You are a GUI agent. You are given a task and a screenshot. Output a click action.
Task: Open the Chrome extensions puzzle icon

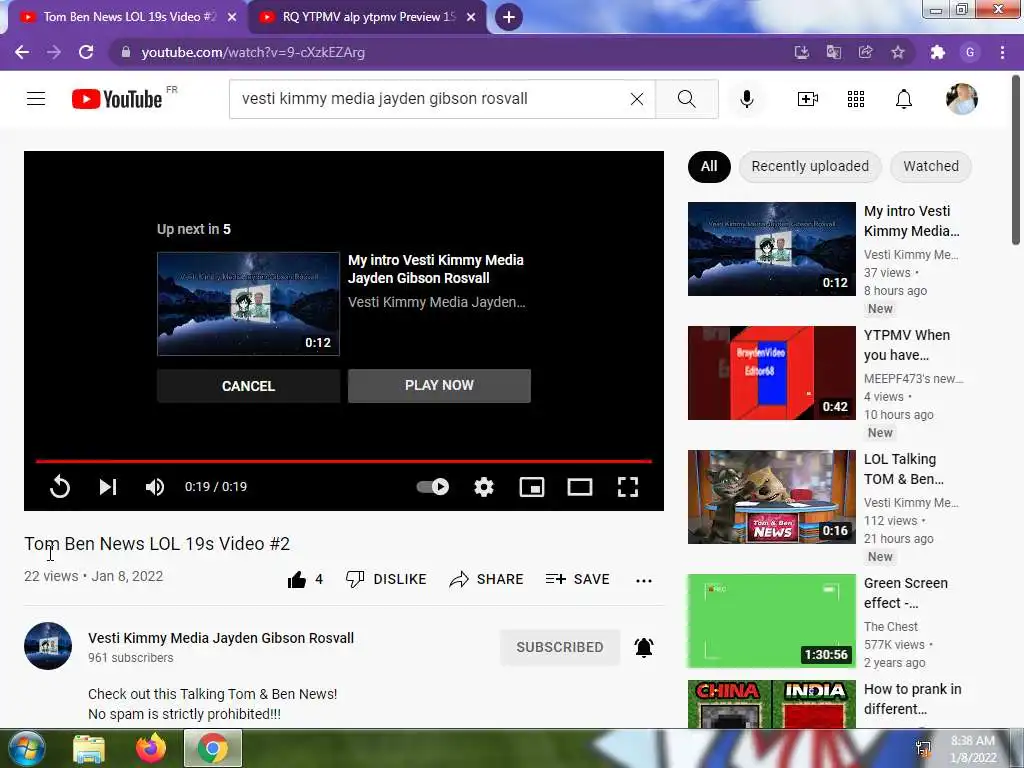coord(938,52)
